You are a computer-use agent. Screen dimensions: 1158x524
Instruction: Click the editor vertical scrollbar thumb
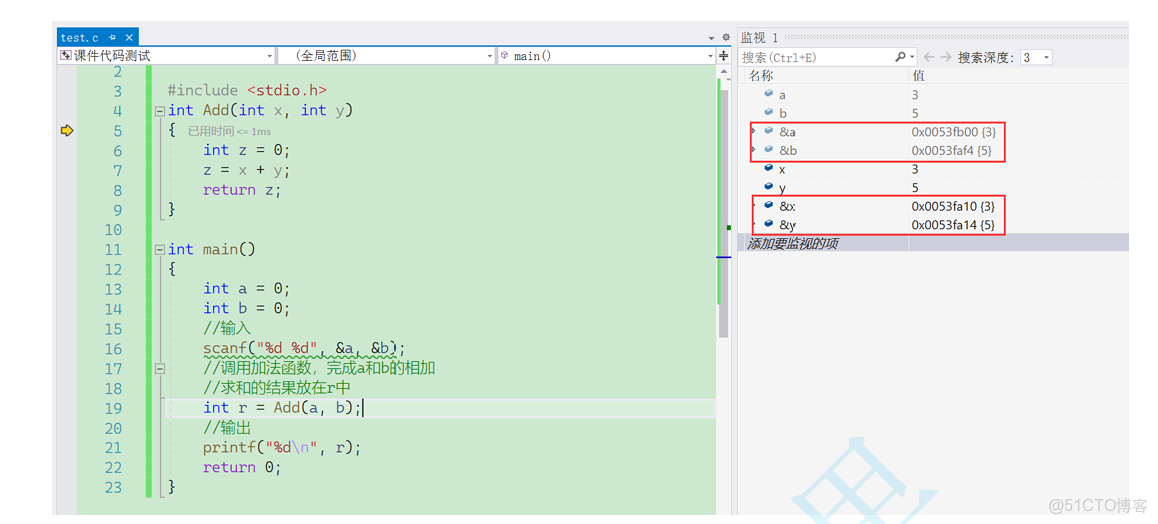coord(723,213)
